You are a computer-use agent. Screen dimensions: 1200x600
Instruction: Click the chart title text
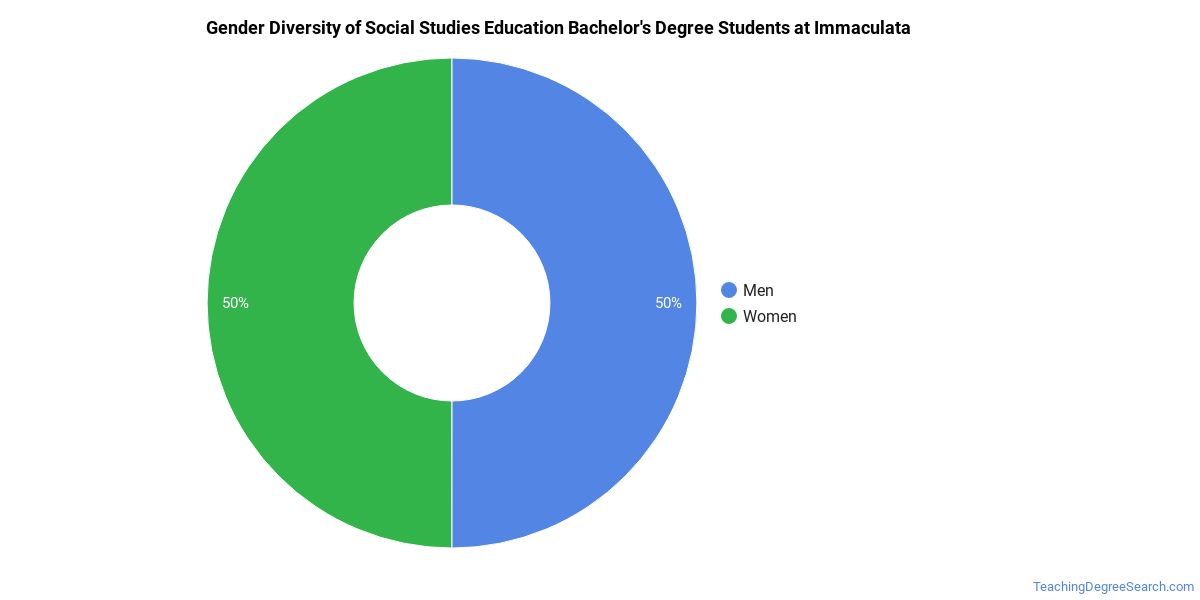pos(558,28)
